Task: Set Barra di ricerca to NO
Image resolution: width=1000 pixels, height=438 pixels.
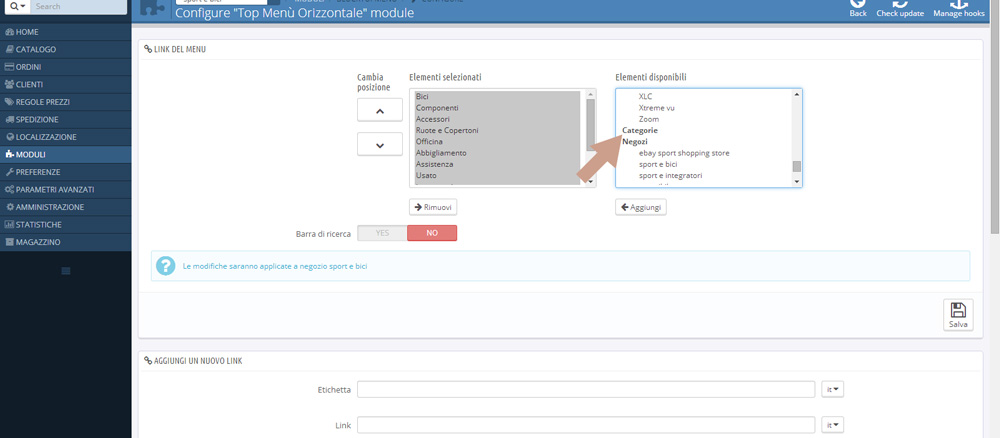Action: (x=432, y=233)
